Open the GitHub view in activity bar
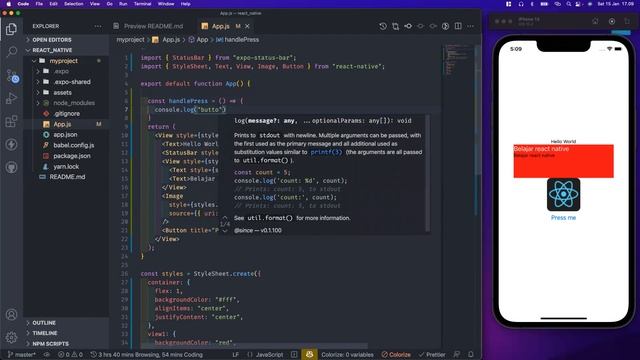Screen dimensions: 640x360 11,167
